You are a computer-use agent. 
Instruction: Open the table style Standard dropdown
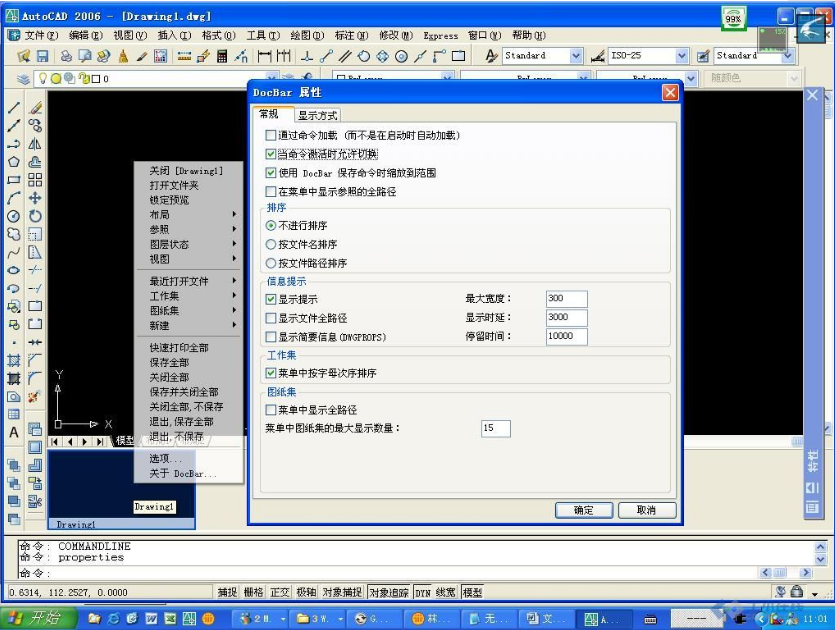789,55
